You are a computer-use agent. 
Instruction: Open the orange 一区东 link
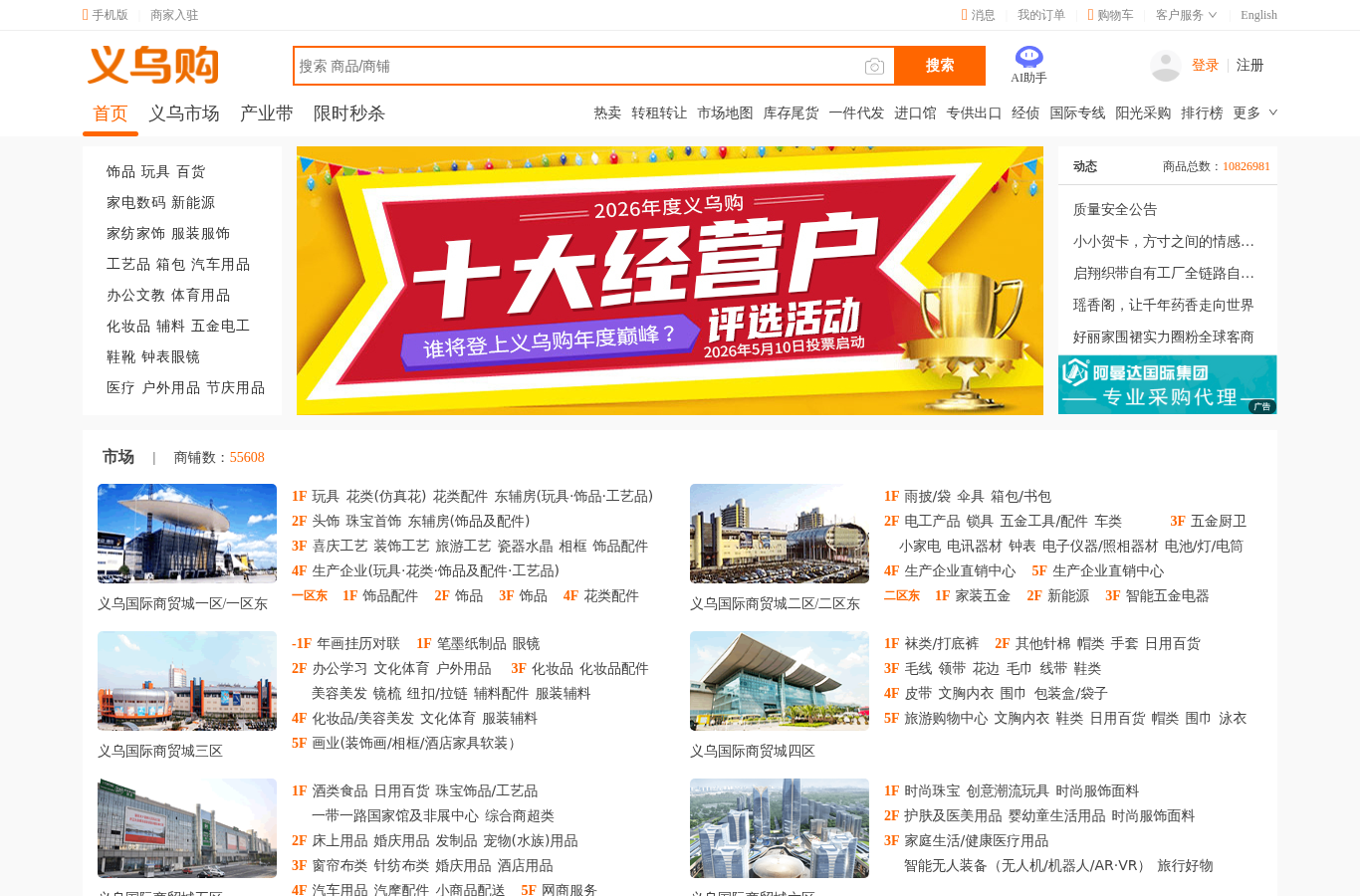(310, 595)
